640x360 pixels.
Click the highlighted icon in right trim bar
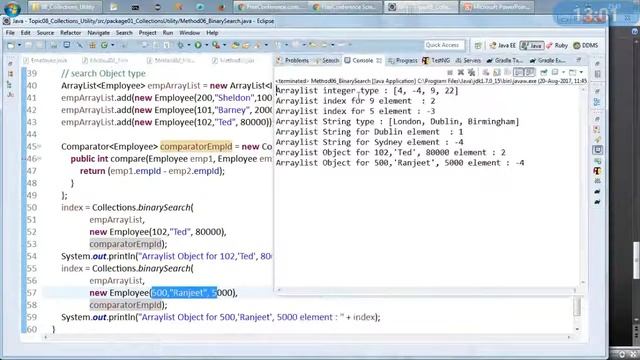point(598,150)
